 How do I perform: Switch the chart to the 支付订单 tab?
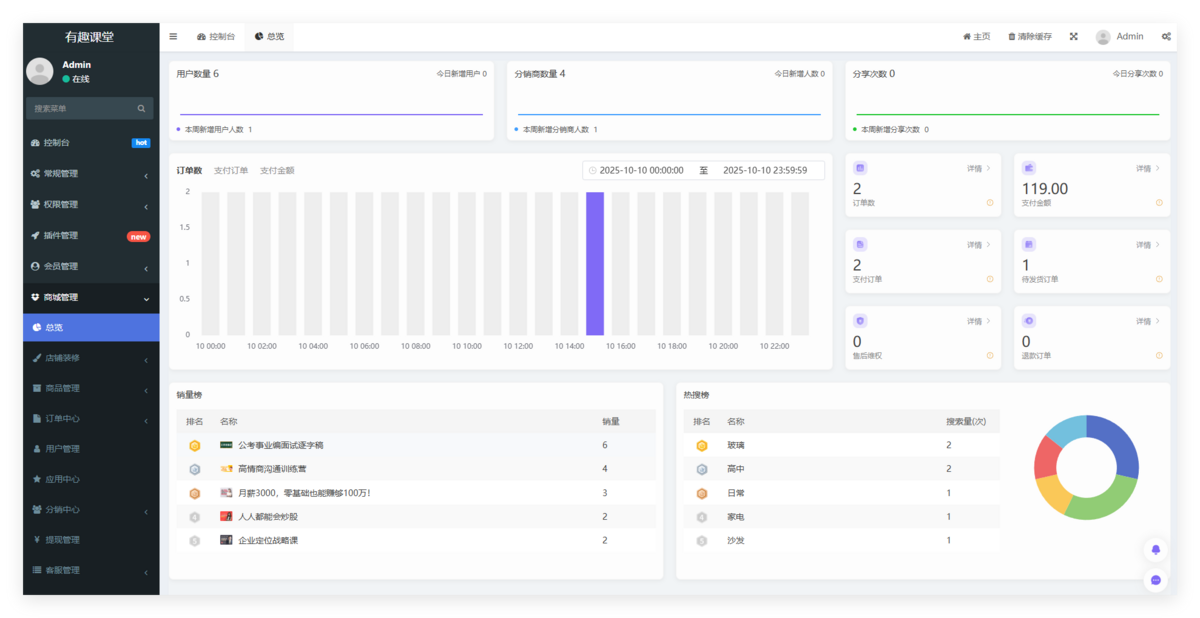click(231, 171)
